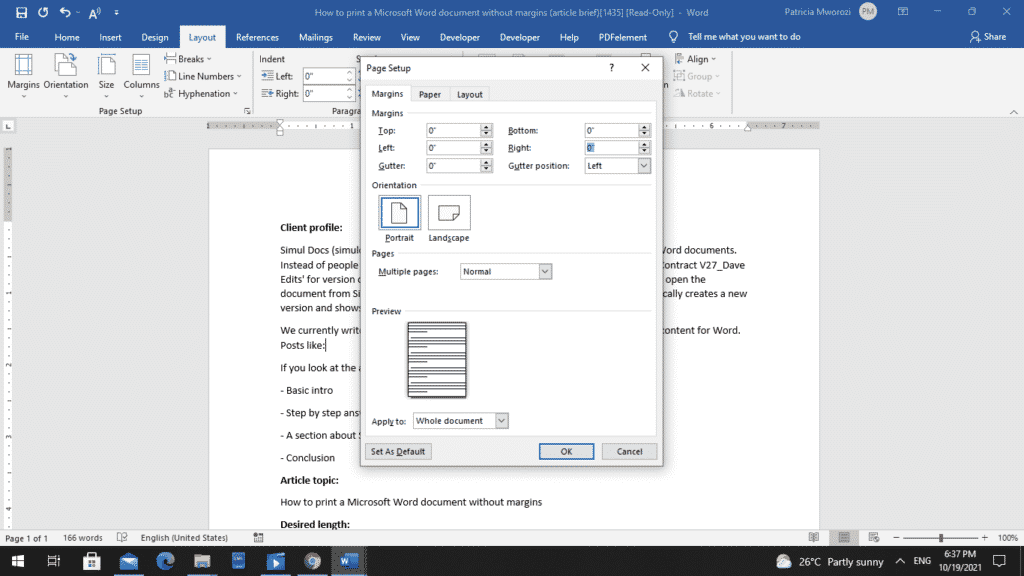Click the Top margin input field
Viewport: 1024px width, 576px height.
click(452, 131)
